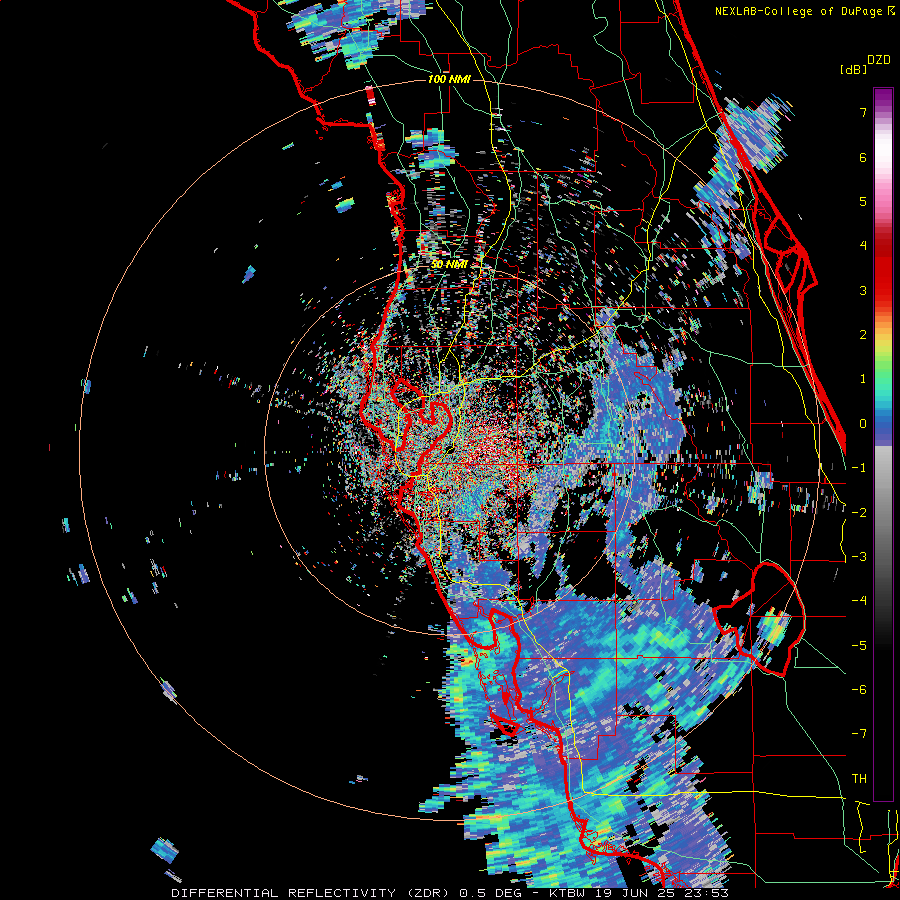This screenshot has width=900, height=900.
Task: Pick the 2 dB scale value
Action: point(863,335)
